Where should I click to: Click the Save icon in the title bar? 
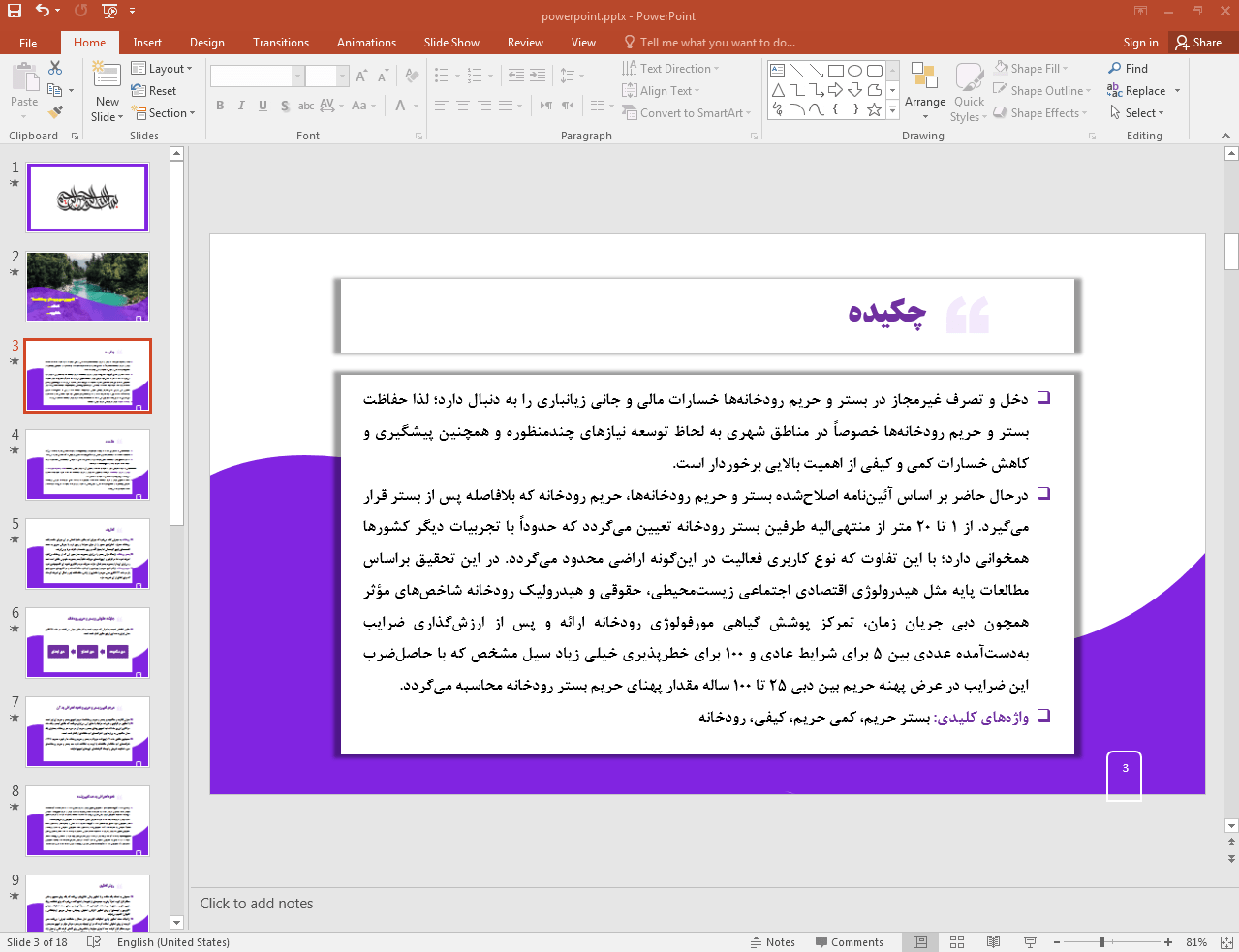[x=14, y=11]
